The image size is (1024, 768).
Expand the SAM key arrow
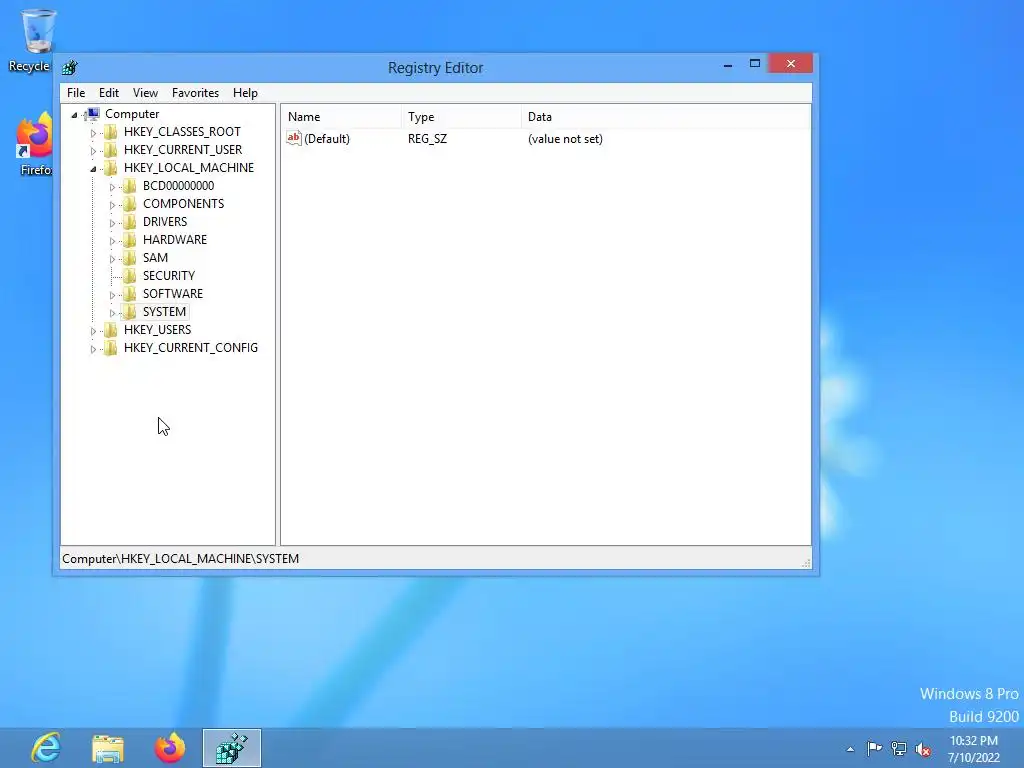[112, 259]
